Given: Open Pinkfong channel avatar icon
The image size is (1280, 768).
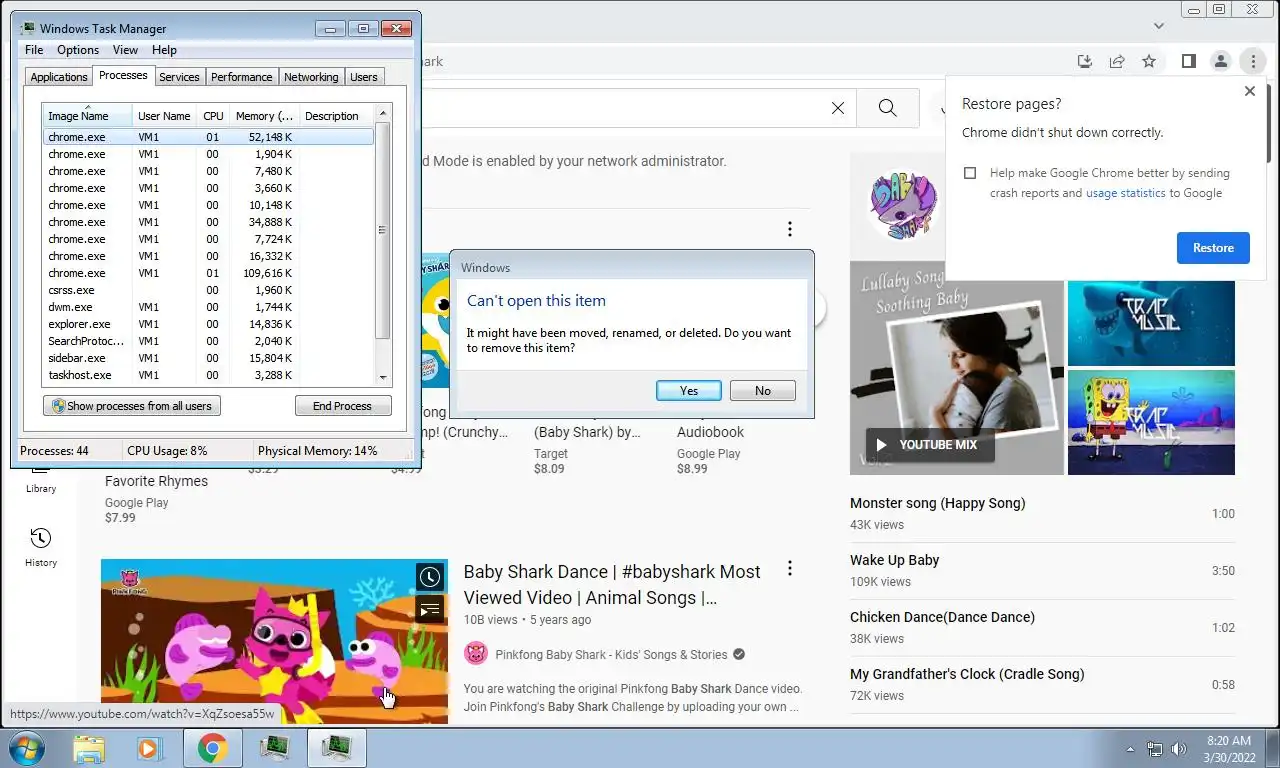Looking at the screenshot, I should [x=476, y=654].
